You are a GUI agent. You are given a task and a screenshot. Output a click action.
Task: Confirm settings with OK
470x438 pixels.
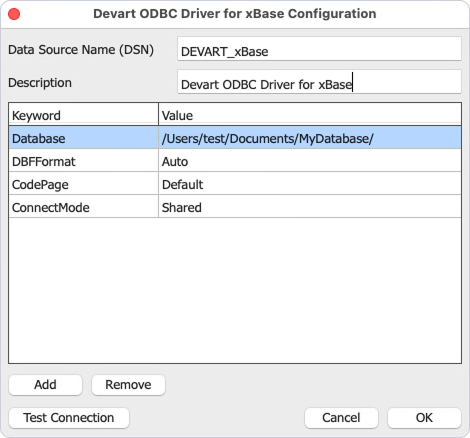click(x=424, y=418)
